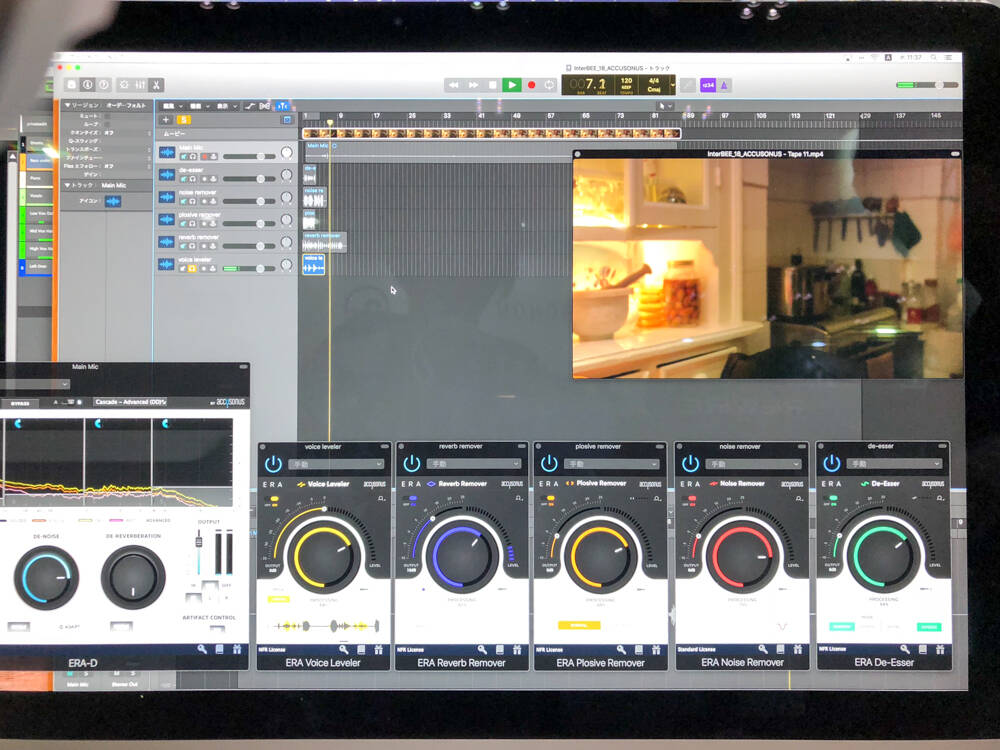This screenshot has height=750, width=1000.
Task: Open the Editors scissors button
Action: click(x=156, y=84)
